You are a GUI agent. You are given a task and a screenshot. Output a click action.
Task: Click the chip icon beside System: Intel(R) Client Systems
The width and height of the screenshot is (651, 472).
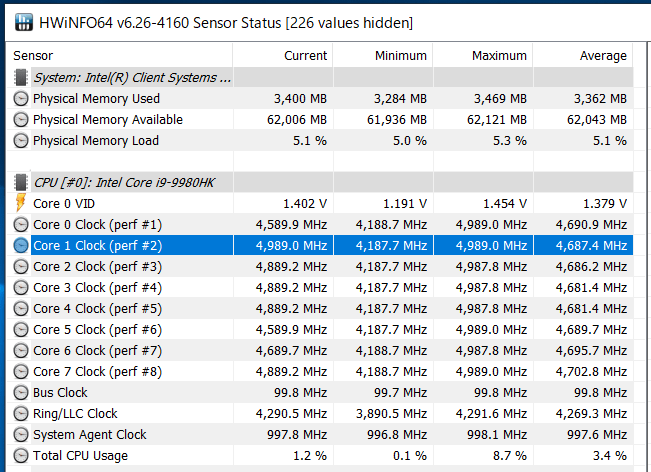(x=20, y=78)
